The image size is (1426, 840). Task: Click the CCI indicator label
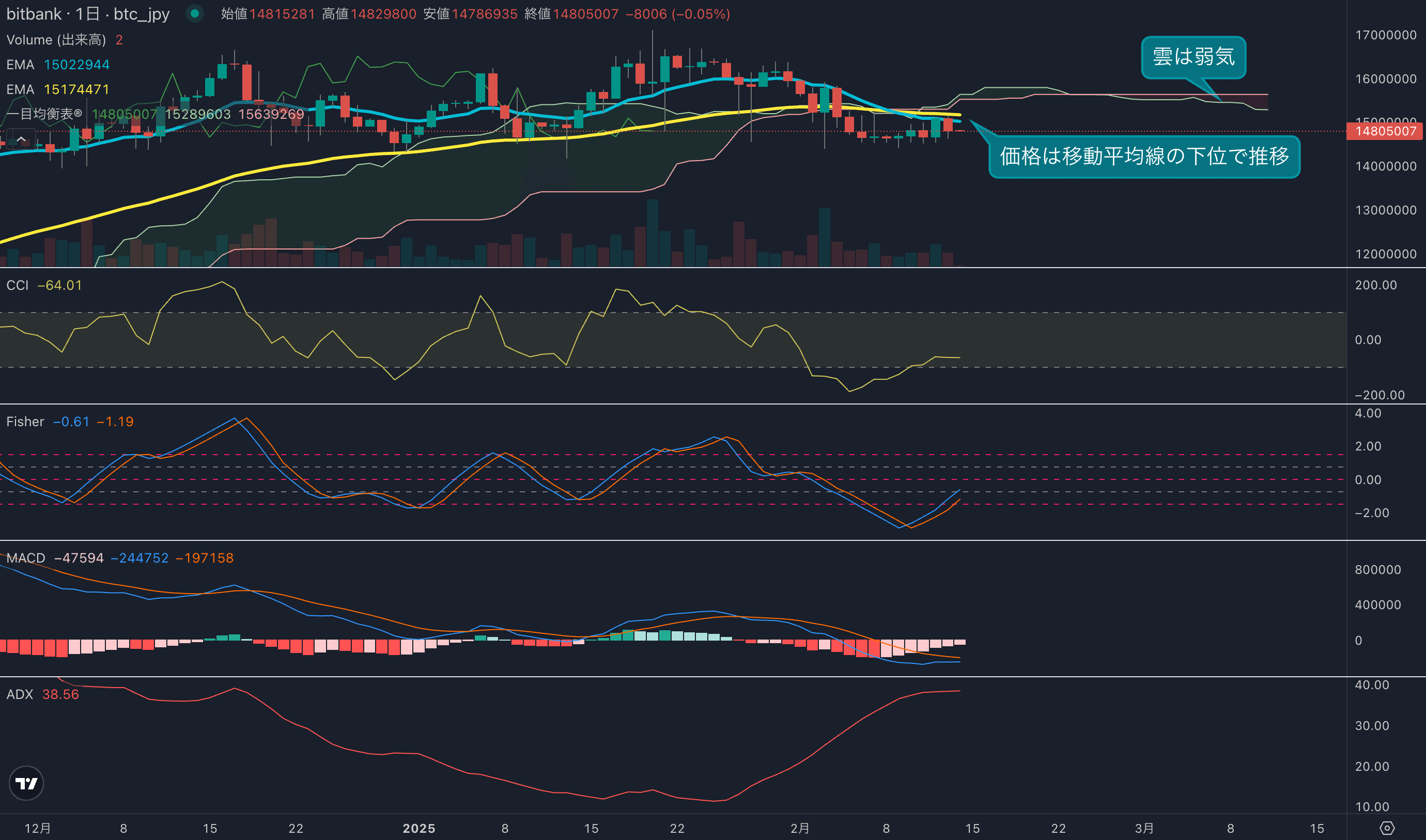18,285
